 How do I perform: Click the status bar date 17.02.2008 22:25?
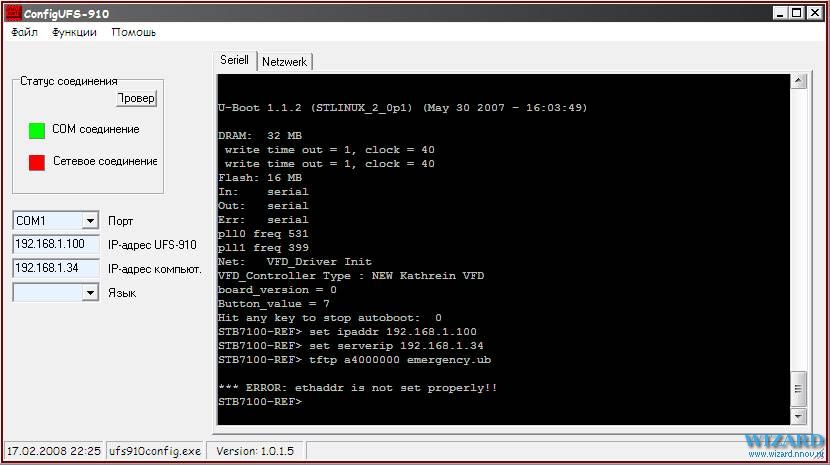(53, 451)
